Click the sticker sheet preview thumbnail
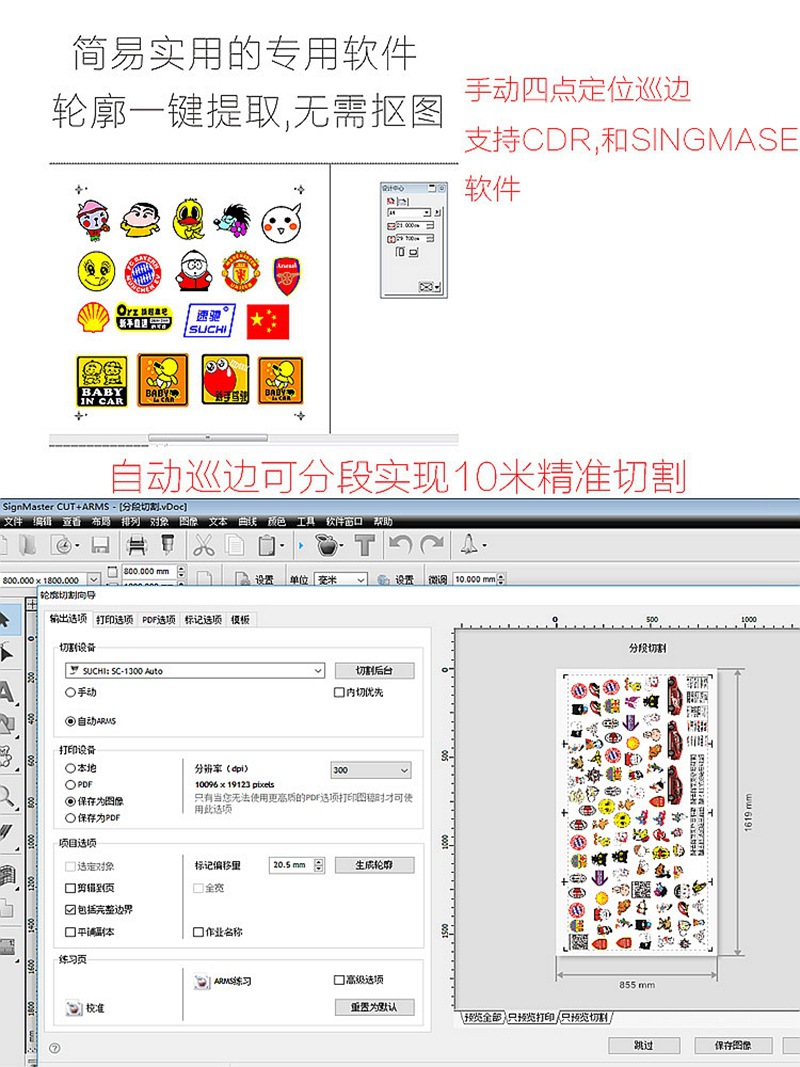 [636, 812]
